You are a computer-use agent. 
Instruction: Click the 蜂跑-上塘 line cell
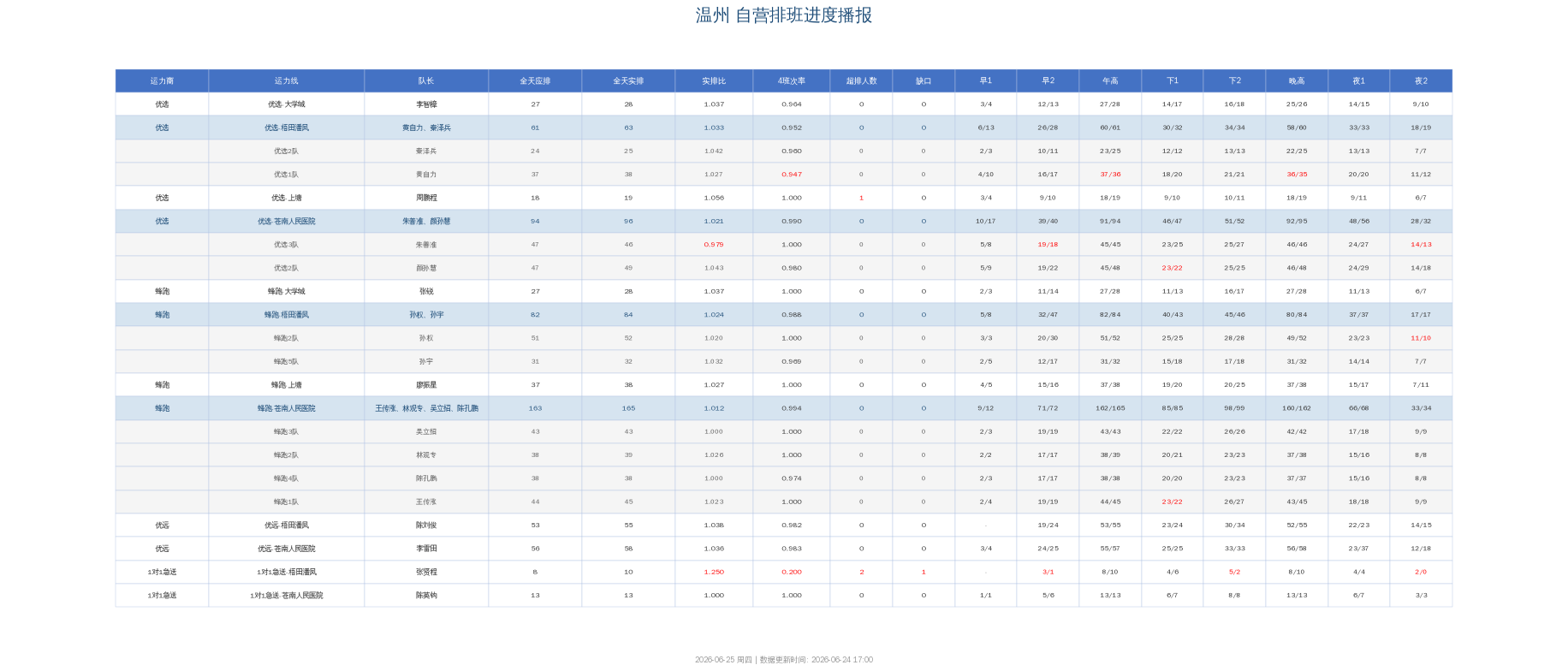[x=286, y=385]
